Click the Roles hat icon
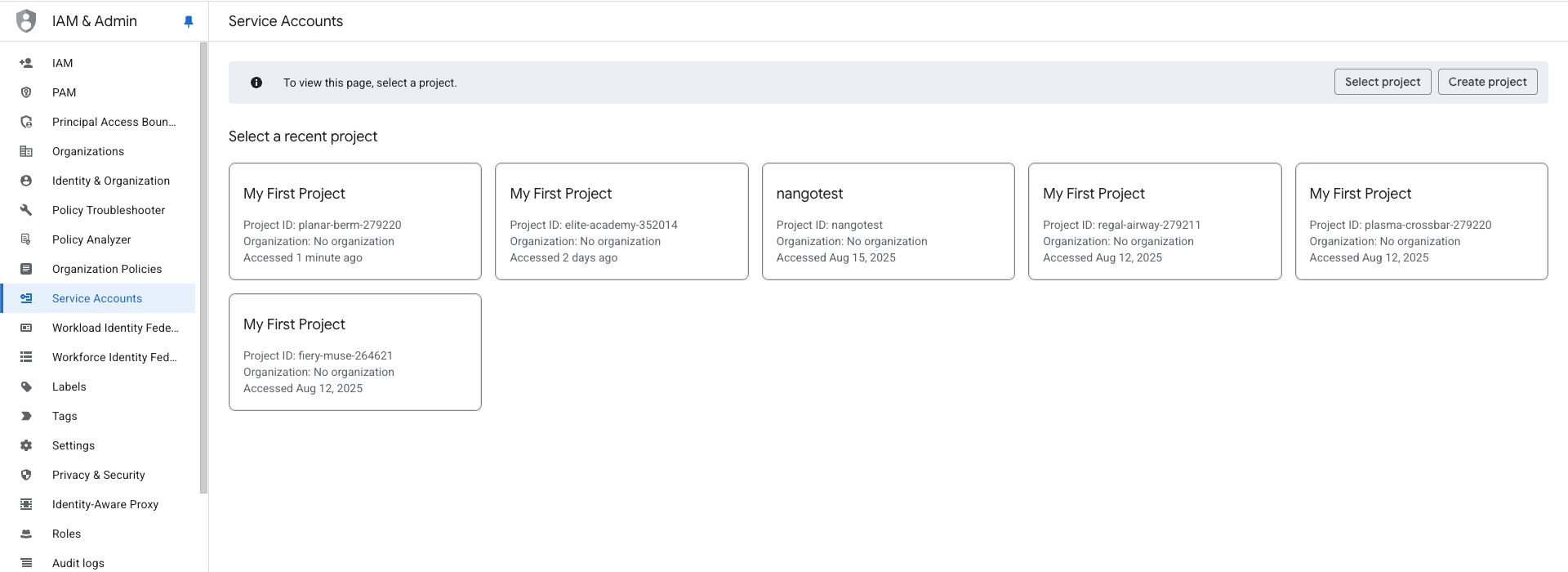The width and height of the screenshot is (1568, 572). click(x=26, y=534)
